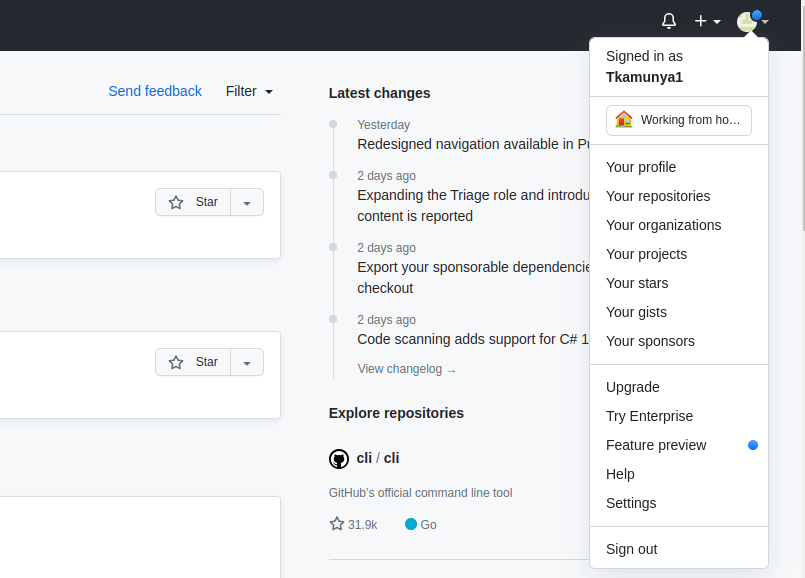Choose Upgrade in the user menu
805x578 pixels.
679,387
